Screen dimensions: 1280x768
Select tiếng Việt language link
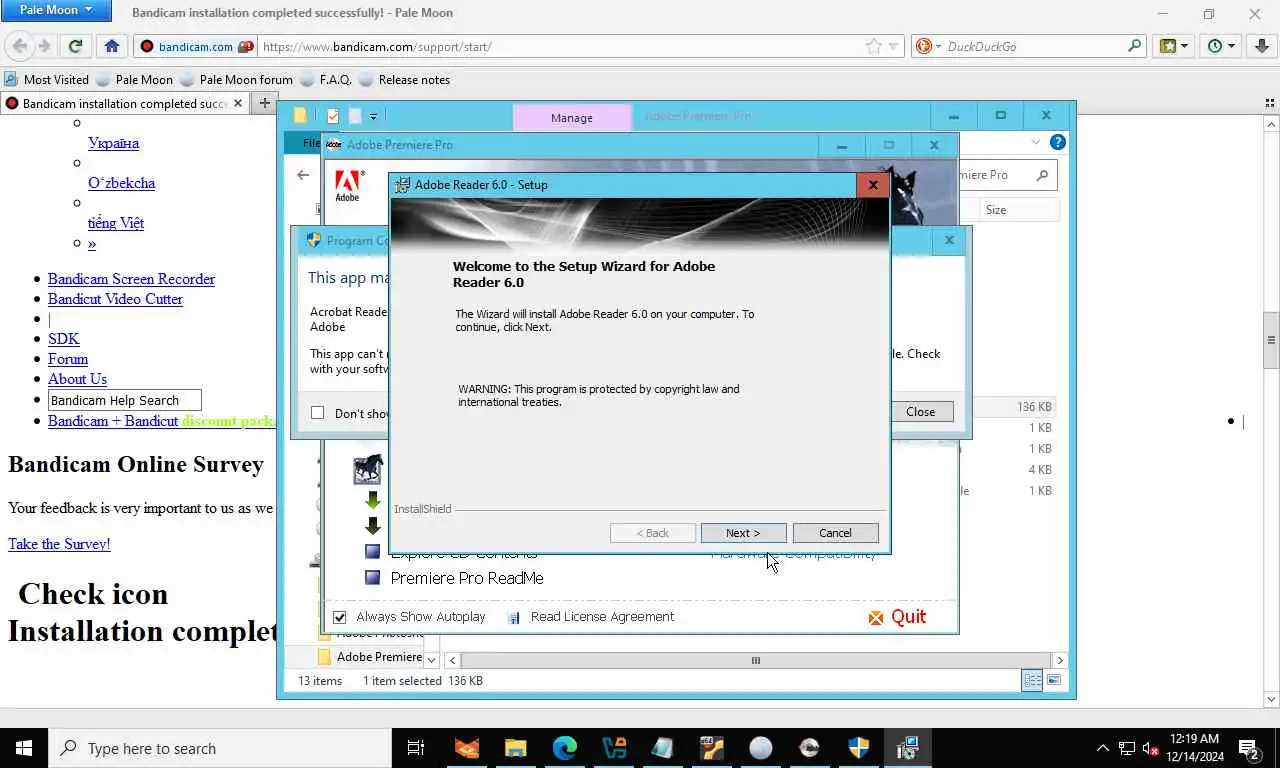coord(116,223)
